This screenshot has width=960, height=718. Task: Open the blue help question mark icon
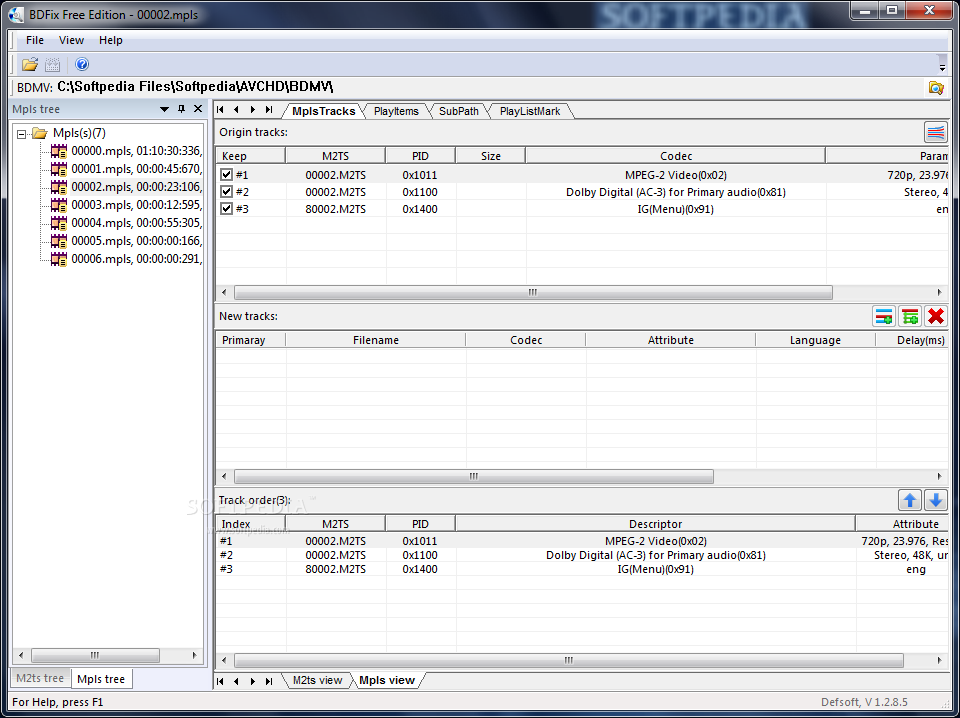pos(82,64)
